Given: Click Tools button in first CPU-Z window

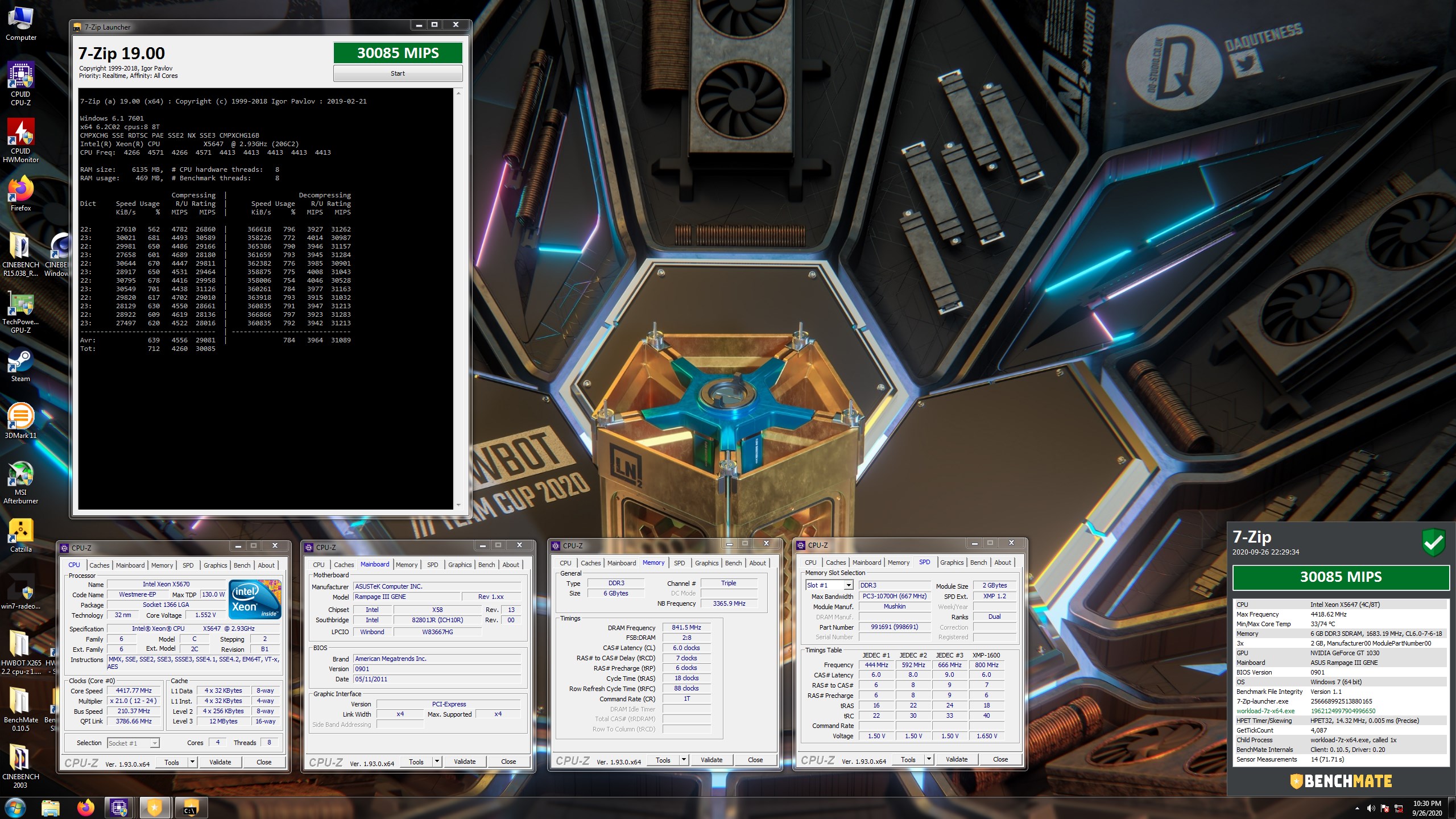Looking at the screenshot, I should tap(172, 762).
